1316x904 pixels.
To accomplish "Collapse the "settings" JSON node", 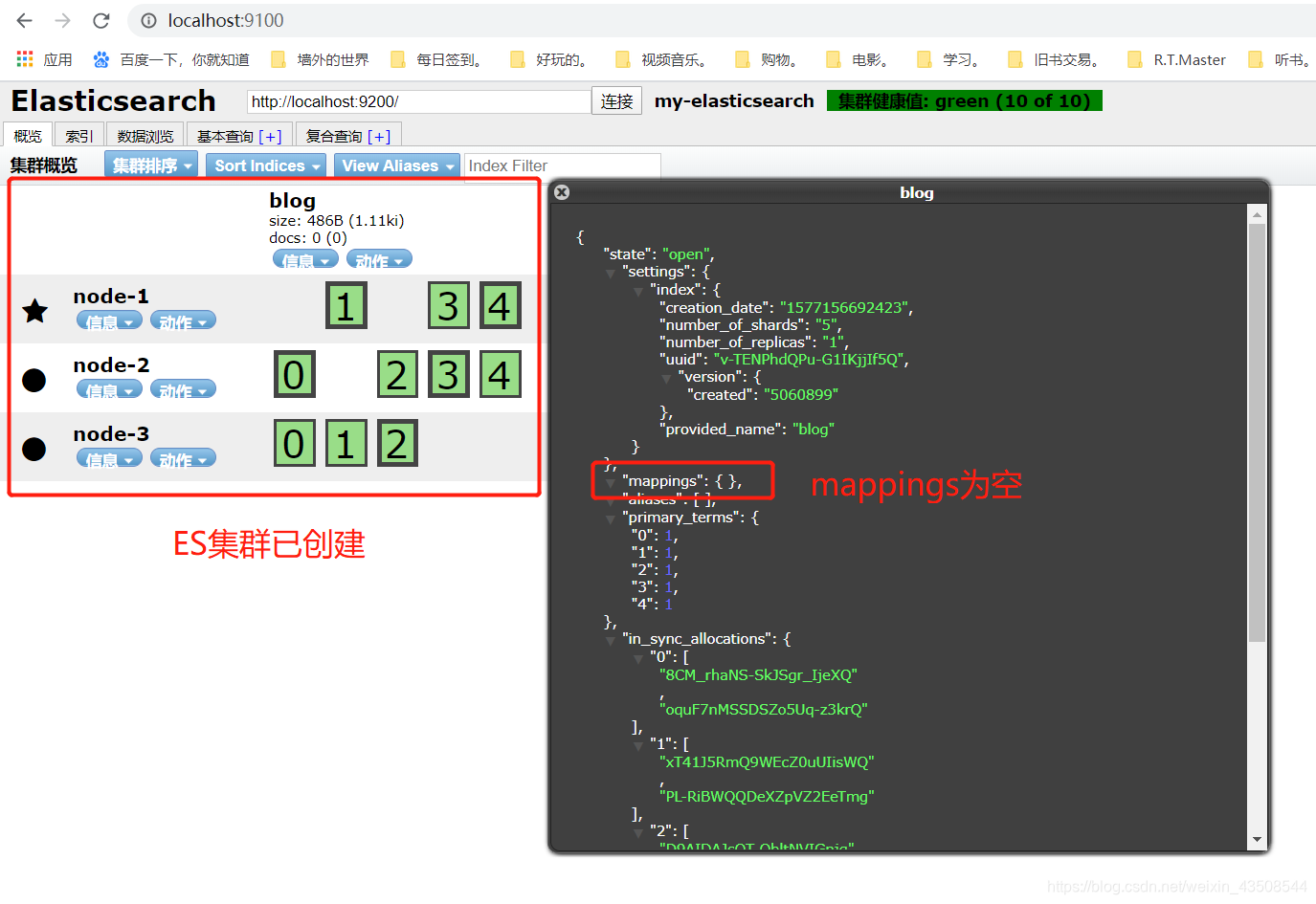I will tap(611, 274).
